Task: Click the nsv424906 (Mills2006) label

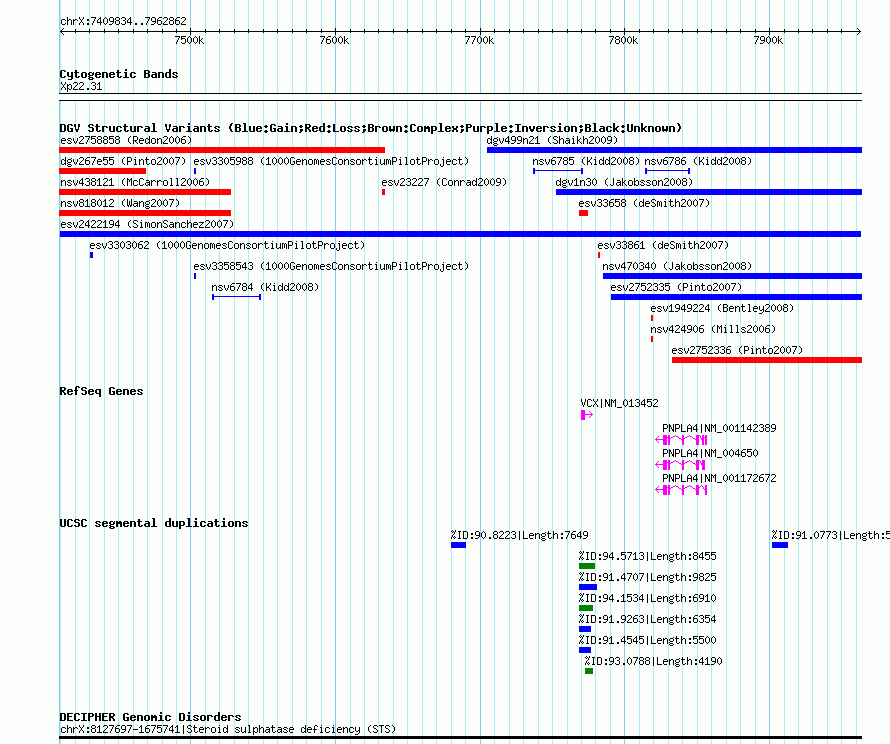Action: (713, 329)
